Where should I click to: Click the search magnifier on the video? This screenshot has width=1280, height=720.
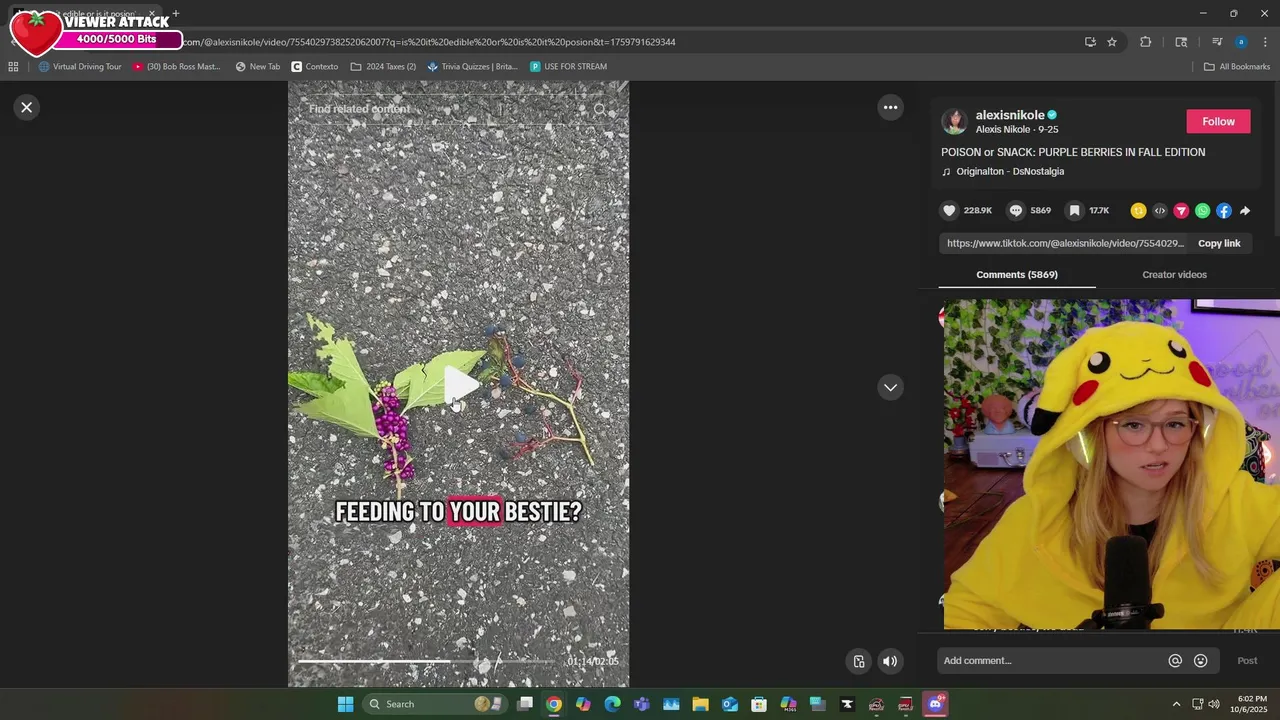[x=600, y=109]
